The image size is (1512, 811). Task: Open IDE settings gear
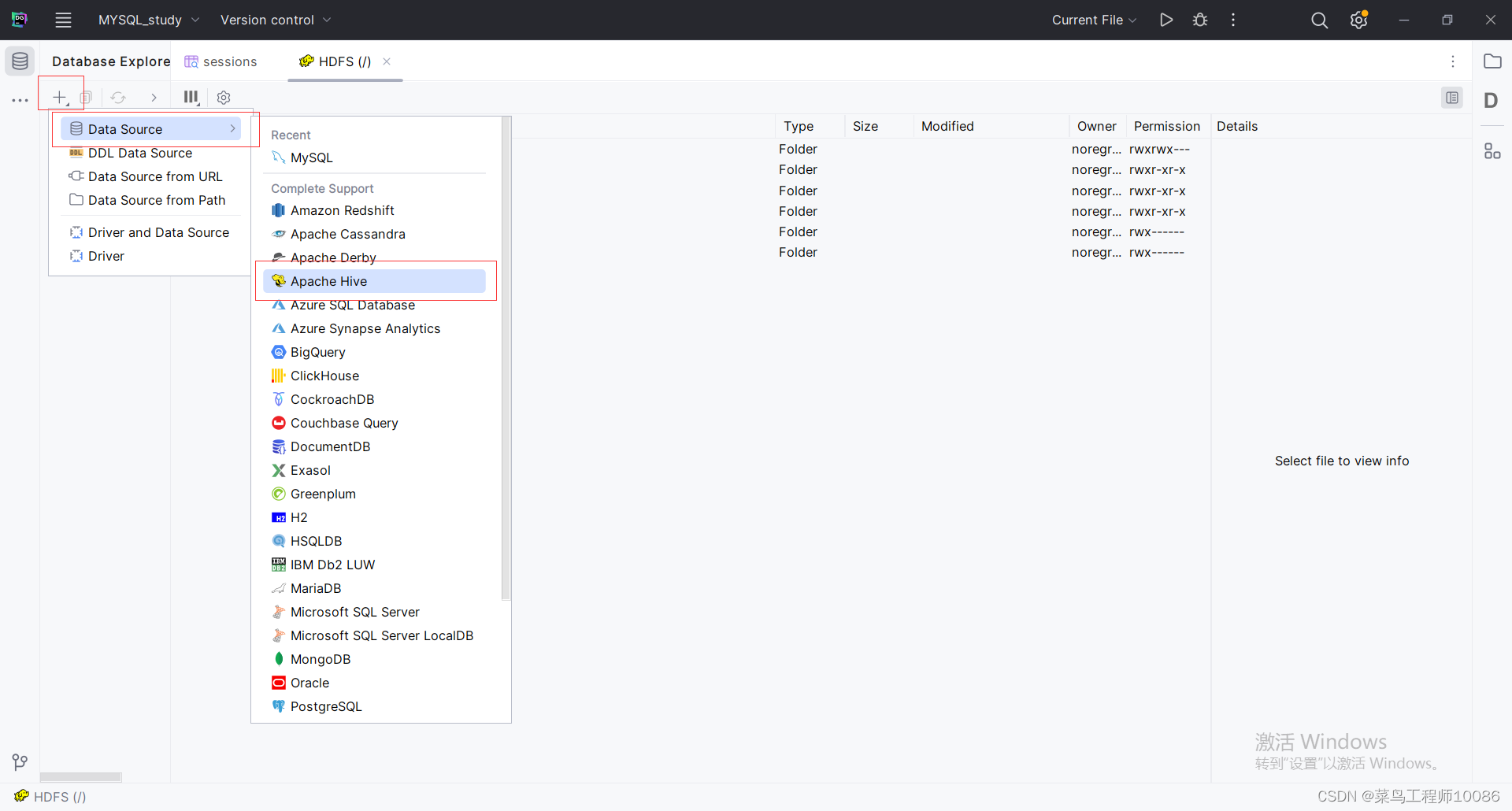(x=1359, y=20)
